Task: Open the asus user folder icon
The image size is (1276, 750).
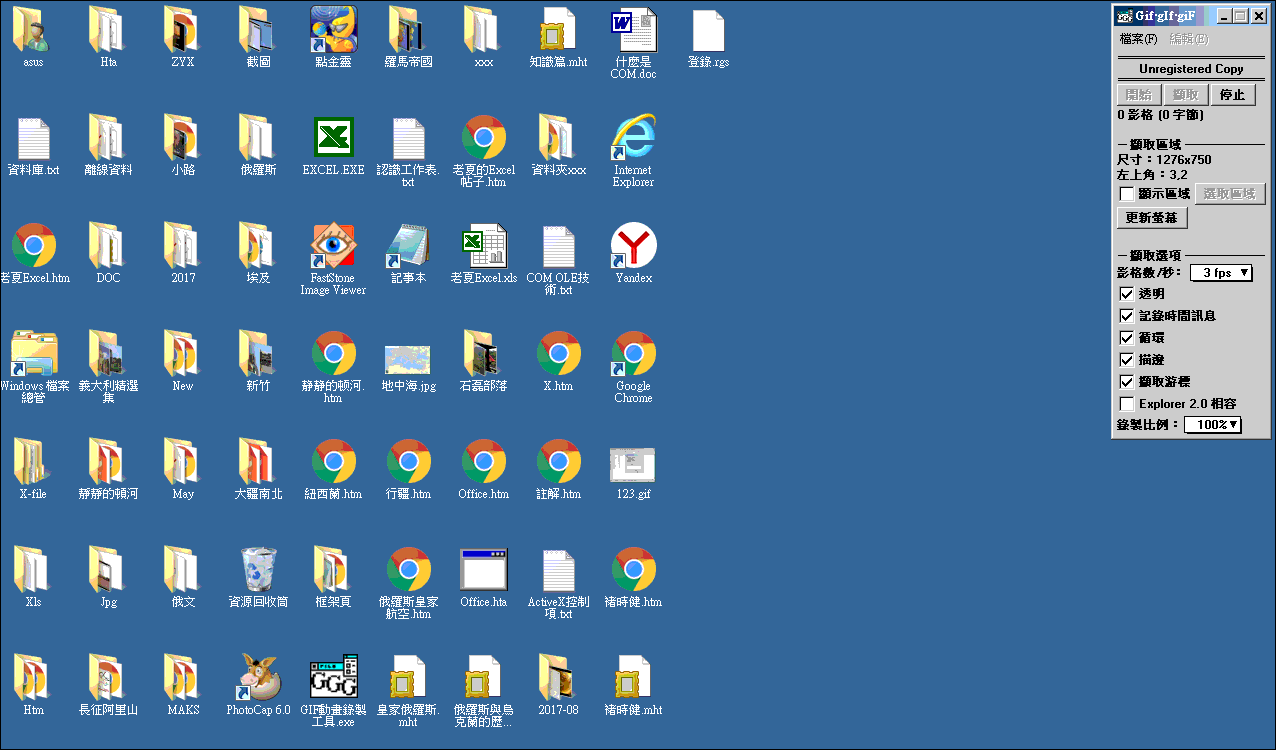Action: click(33, 30)
